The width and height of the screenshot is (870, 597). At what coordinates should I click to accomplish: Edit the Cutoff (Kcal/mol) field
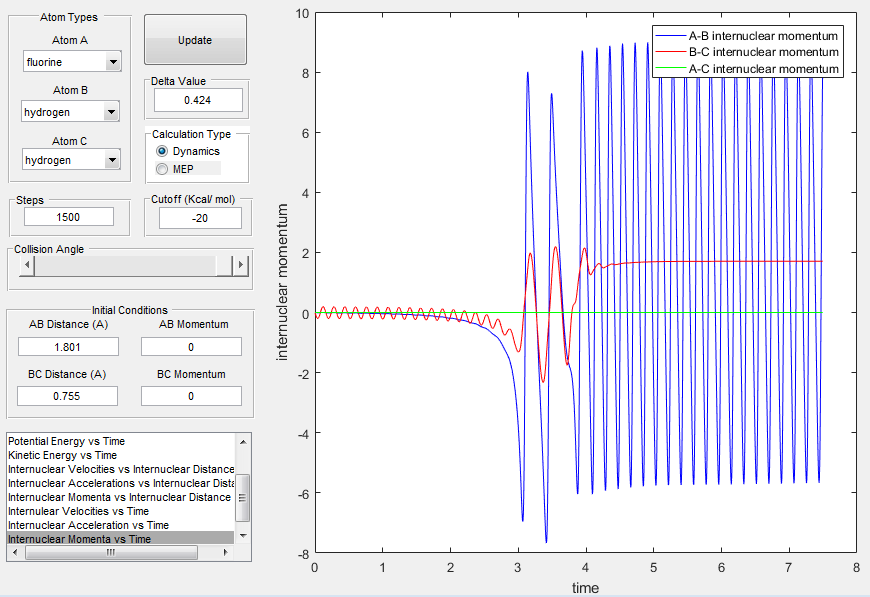click(200, 218)
